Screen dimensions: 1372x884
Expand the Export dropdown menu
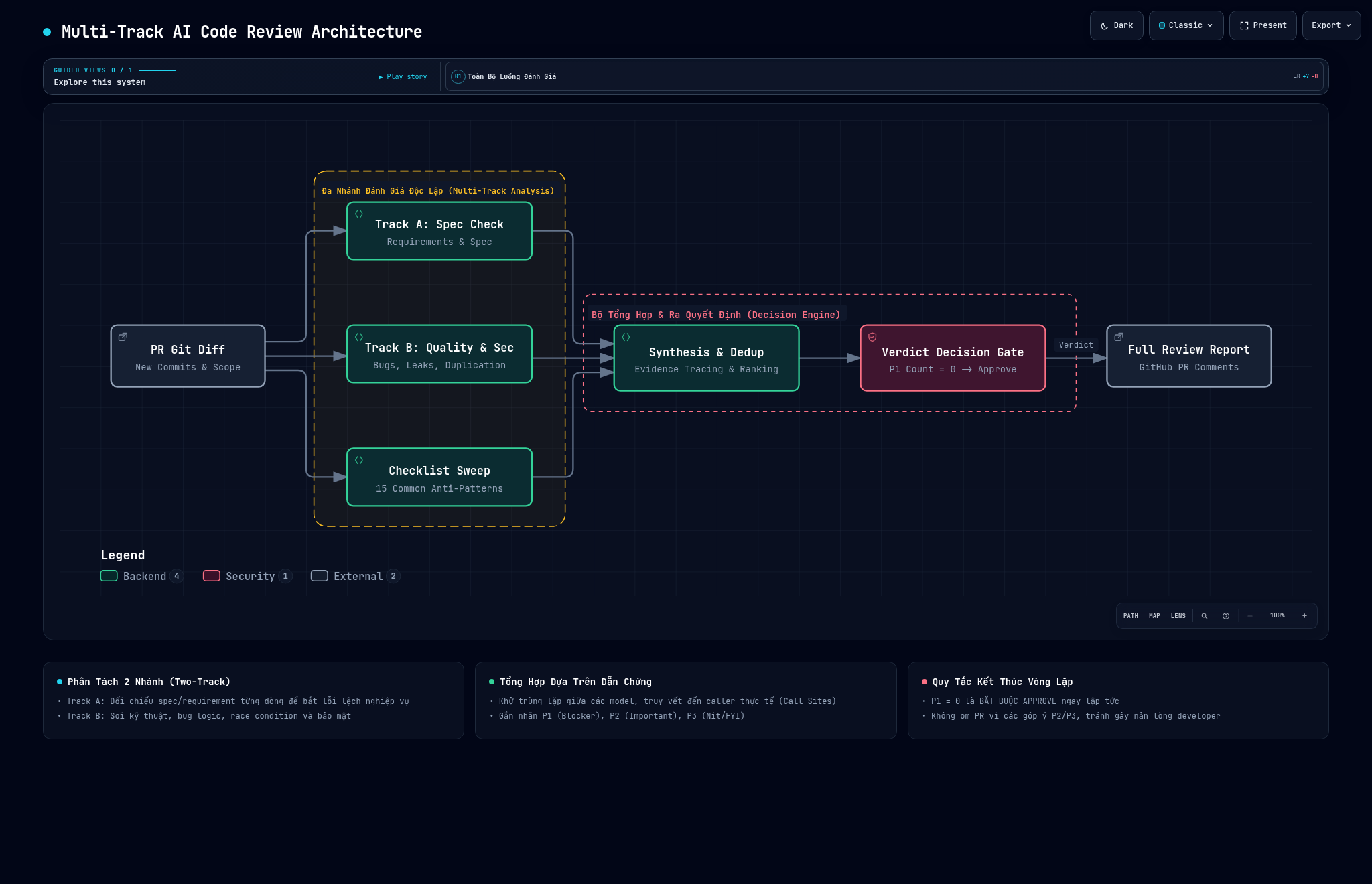point(1331,25)
